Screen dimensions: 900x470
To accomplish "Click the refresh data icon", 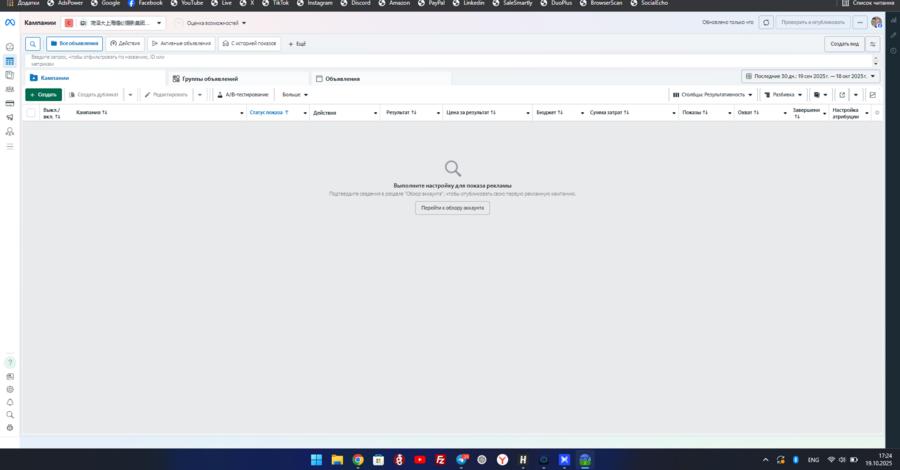I will click(x=766, y=22).
